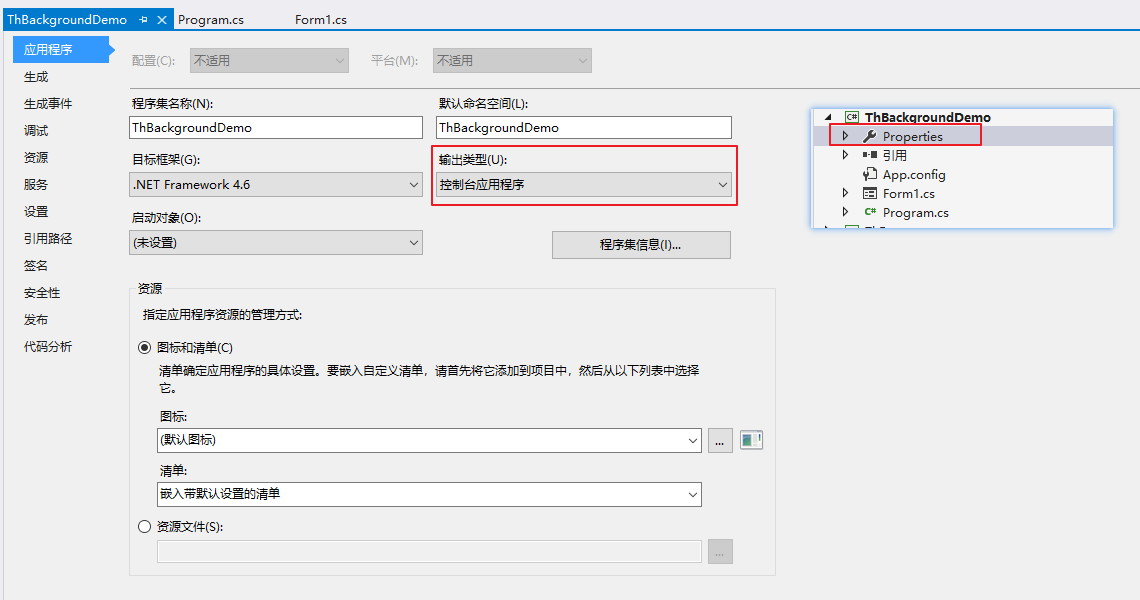Click the 引用 references icon in tree

(x=869, y=155)
